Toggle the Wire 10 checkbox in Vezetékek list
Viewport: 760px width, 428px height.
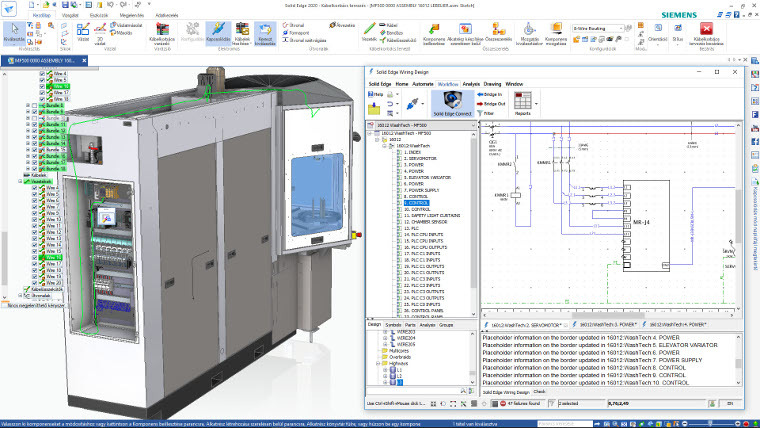tap(34, 220)
